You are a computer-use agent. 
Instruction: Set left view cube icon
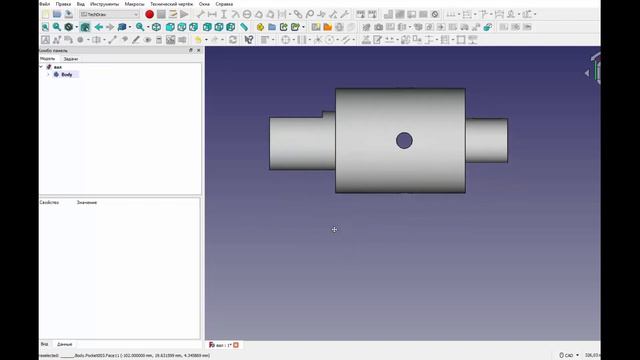coord(231,27)
